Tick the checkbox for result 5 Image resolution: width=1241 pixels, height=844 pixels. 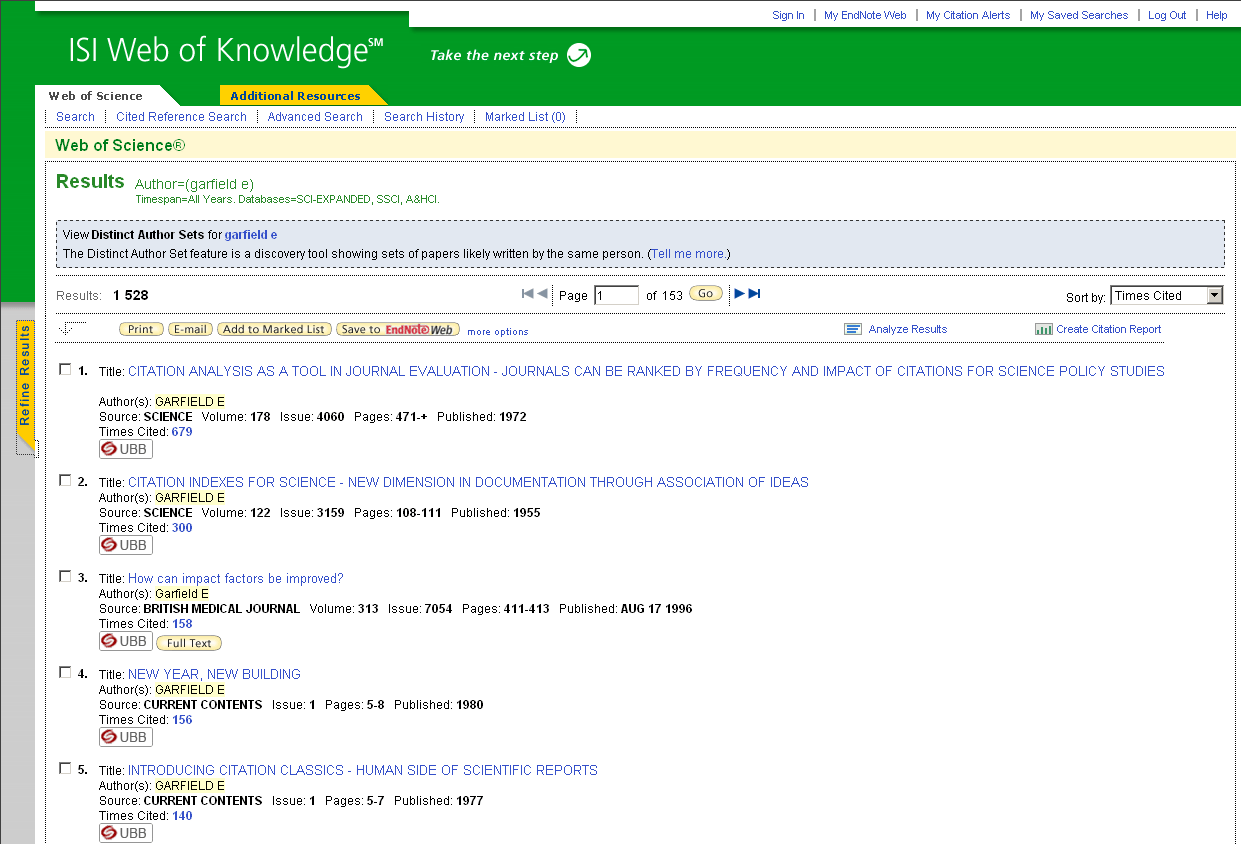point(65,768)
